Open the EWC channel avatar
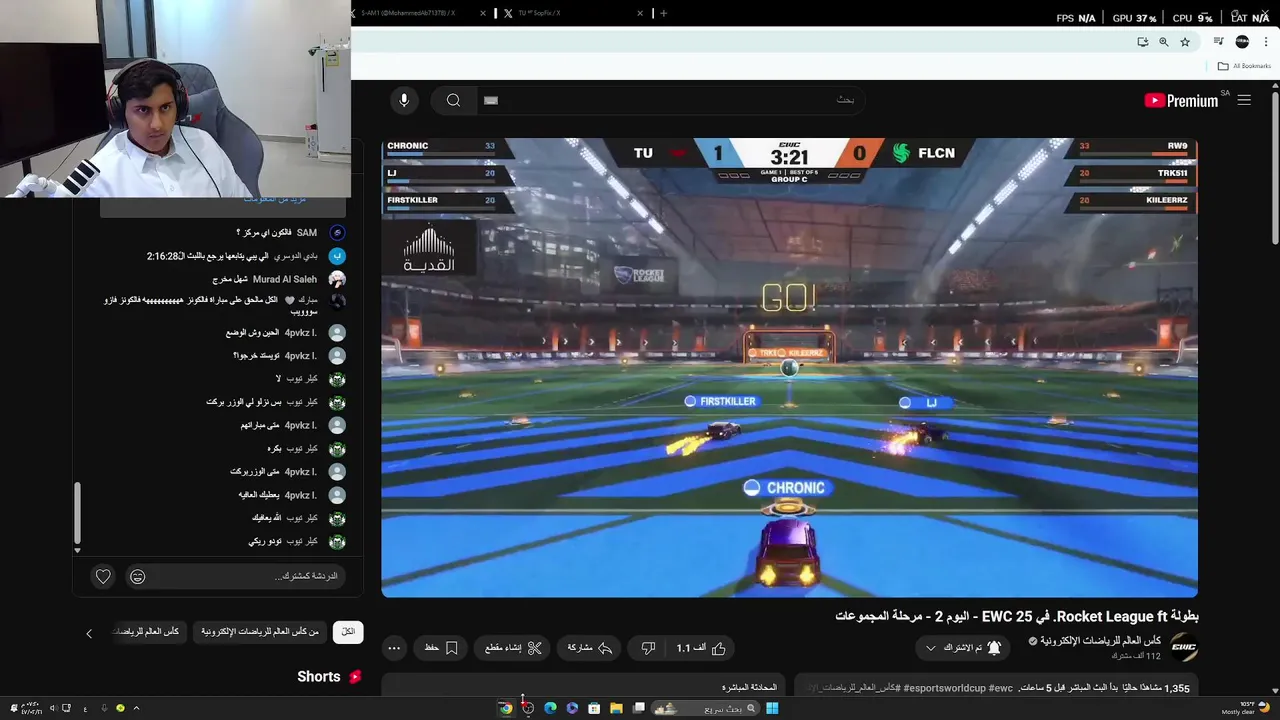This screenshot has height=720, width=1280. [1184, 647]
